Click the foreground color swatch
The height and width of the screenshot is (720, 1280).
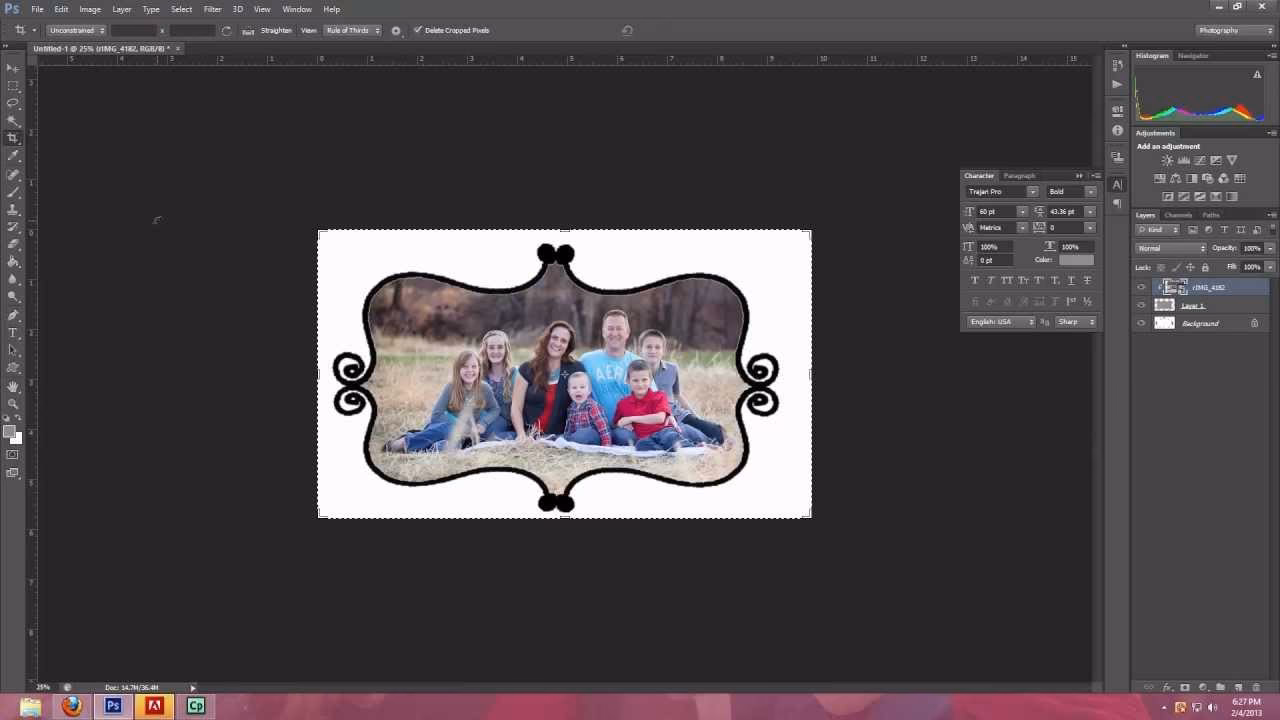pos(10,430)
